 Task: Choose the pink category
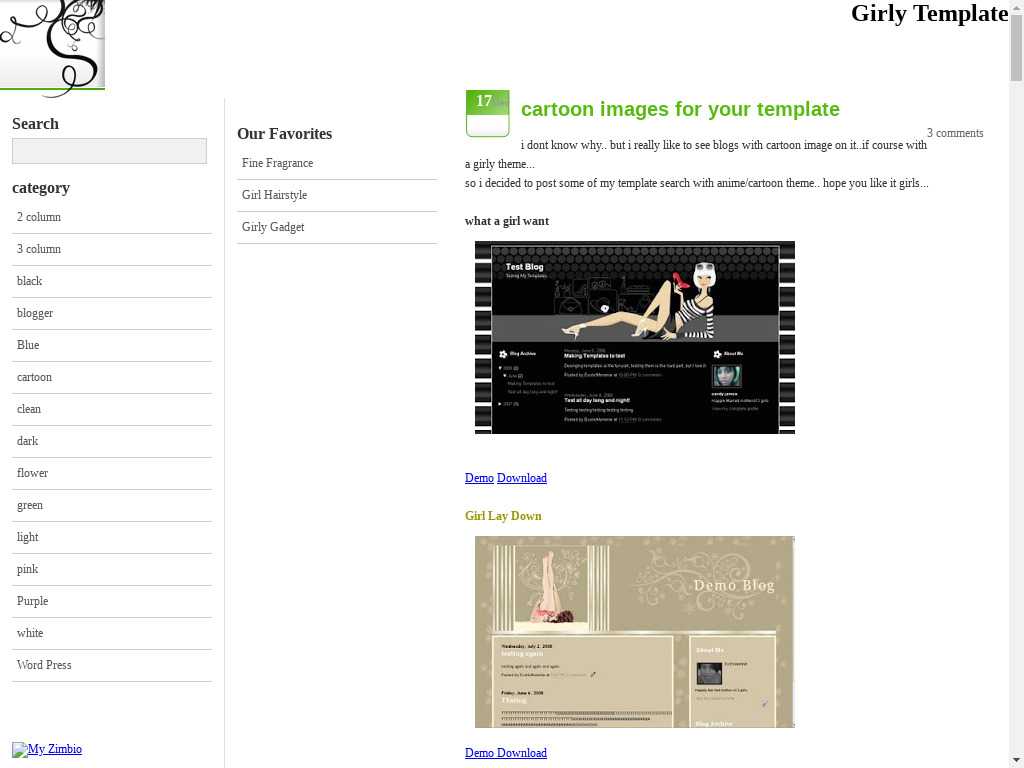click(27, 569)
